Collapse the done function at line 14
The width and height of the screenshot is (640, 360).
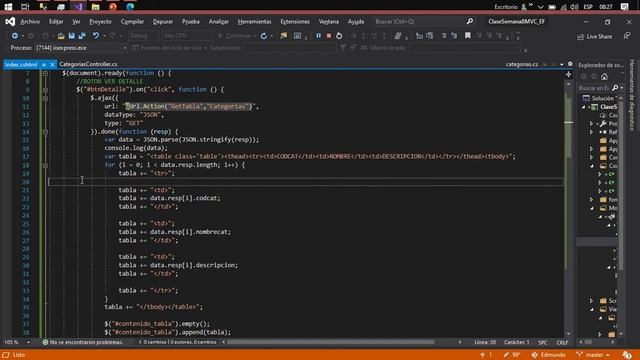[45, 132]
